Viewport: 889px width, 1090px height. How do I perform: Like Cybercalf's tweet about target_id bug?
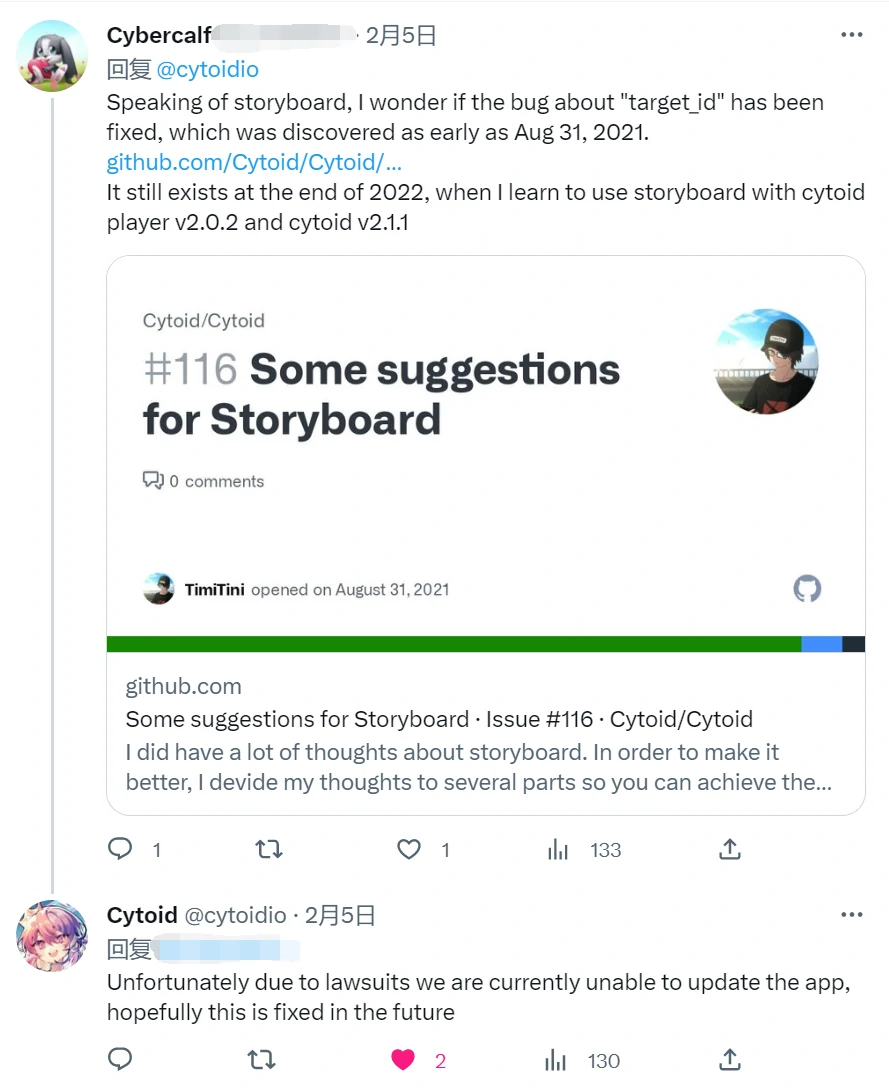coord(409,850)
